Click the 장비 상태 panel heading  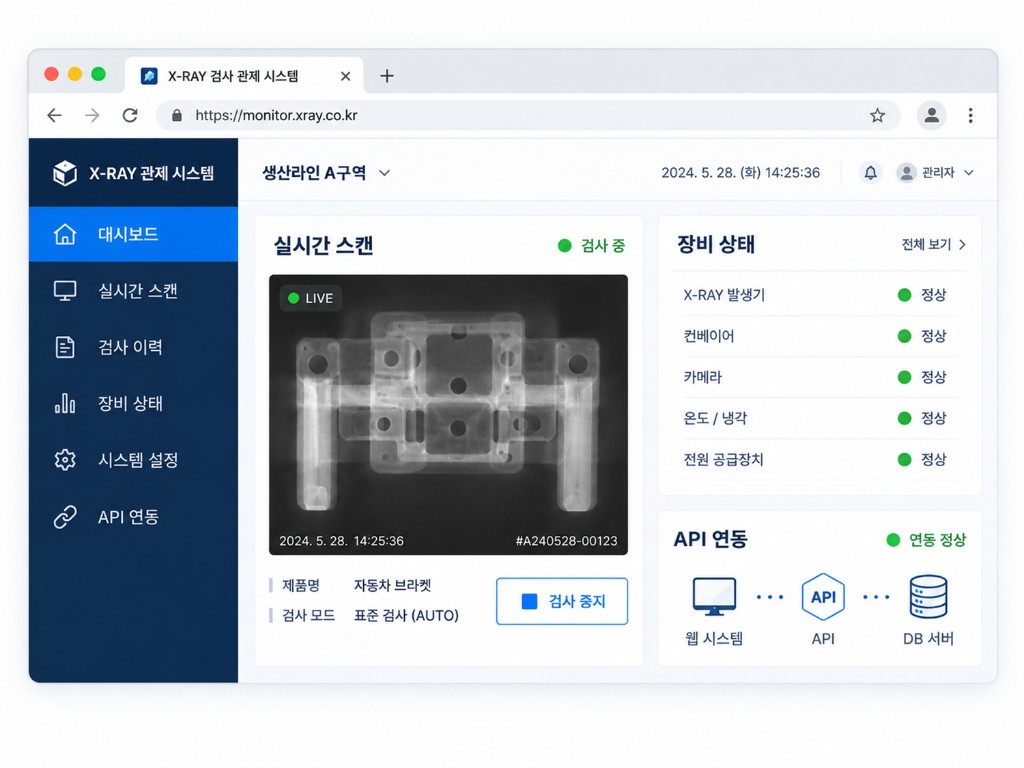pyautogui.click(x=716, y=244)
